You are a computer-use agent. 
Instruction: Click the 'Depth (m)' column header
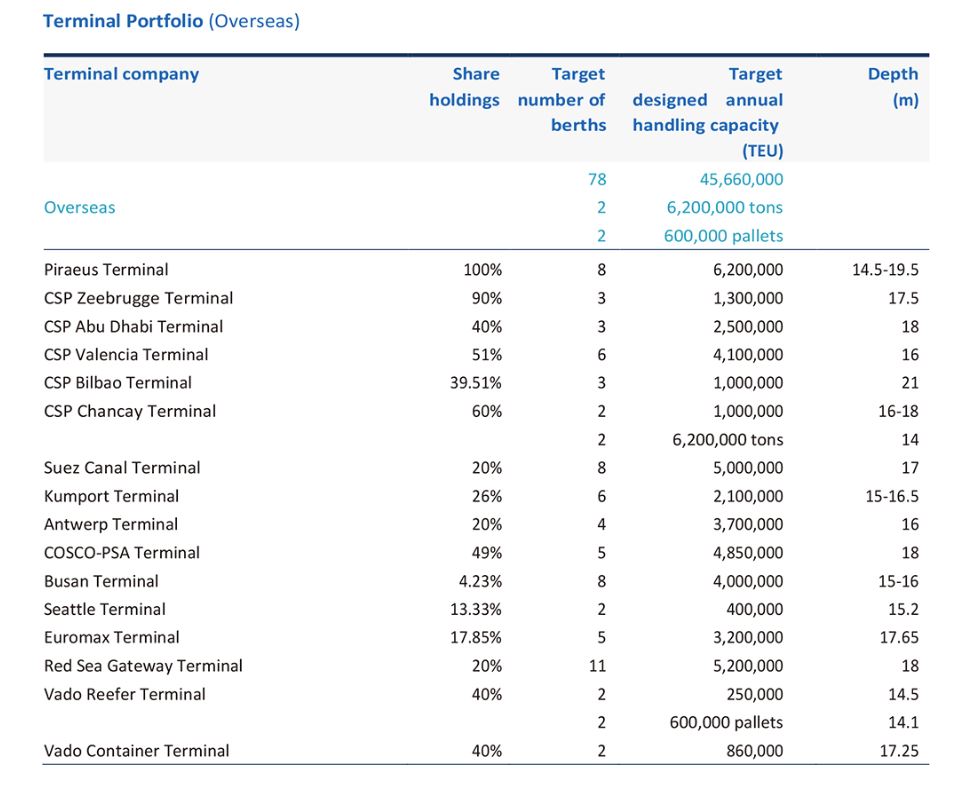(x=893, y=87)
